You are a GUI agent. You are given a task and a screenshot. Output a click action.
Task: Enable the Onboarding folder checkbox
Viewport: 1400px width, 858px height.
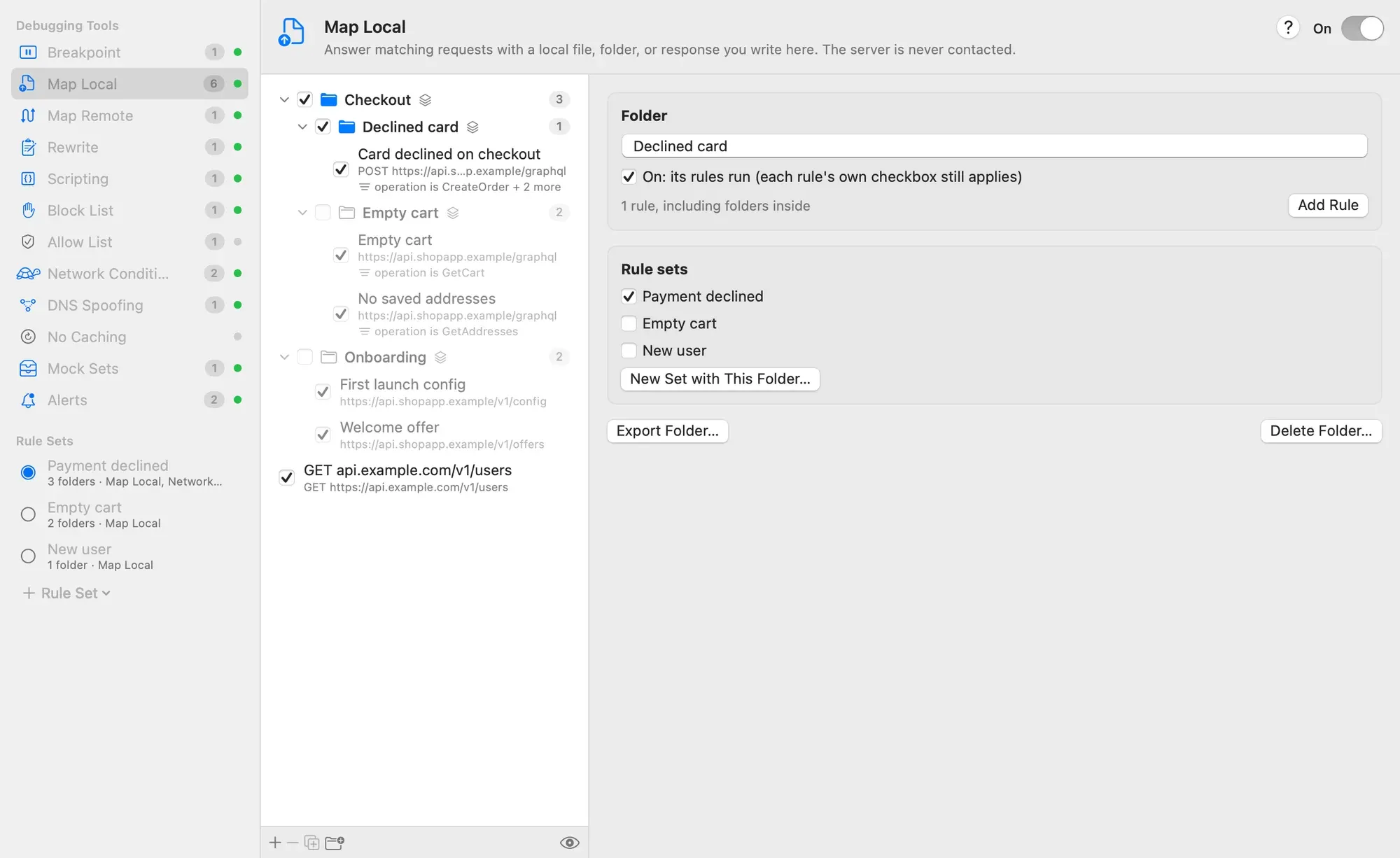coord(304,357)
